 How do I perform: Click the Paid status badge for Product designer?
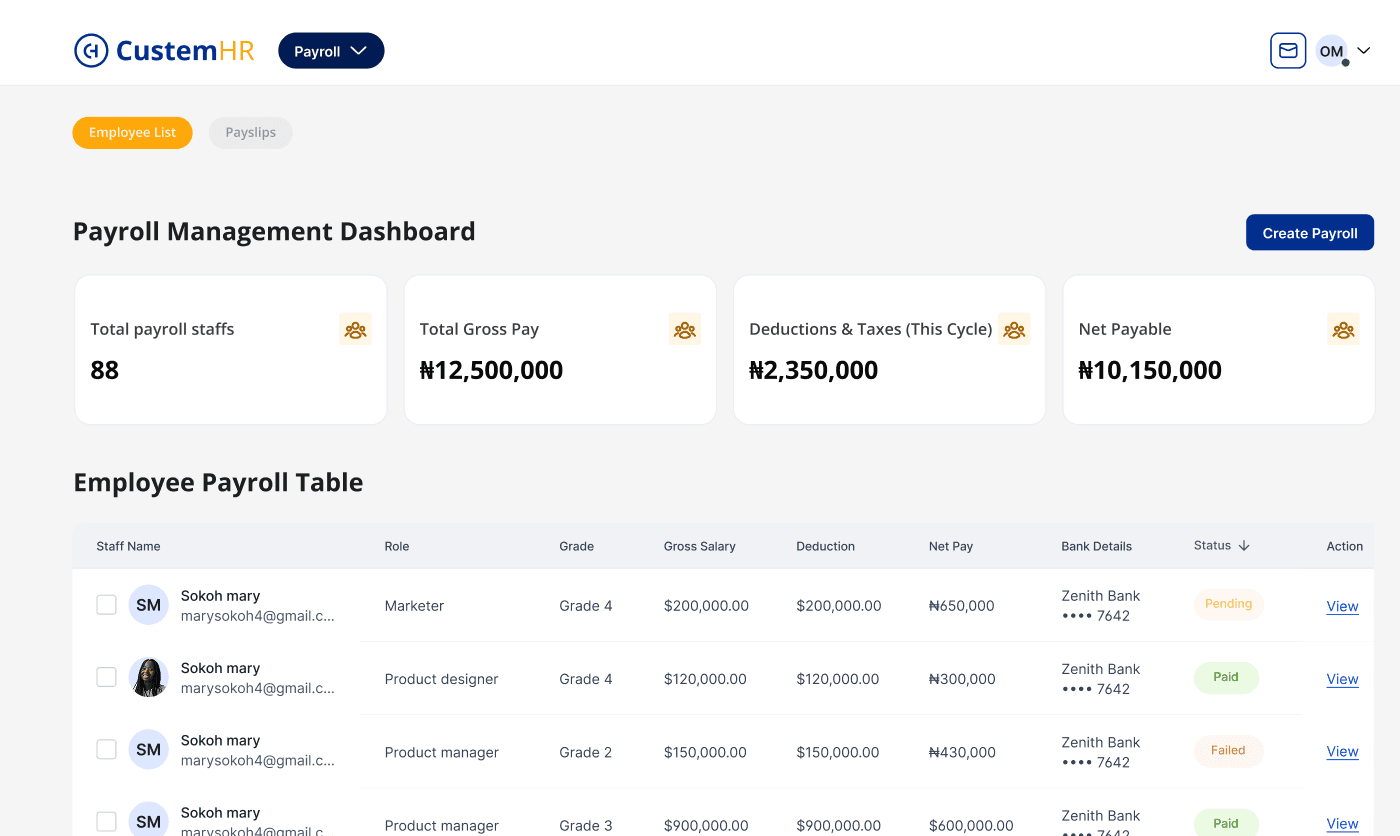click(x=1226, y=678)
